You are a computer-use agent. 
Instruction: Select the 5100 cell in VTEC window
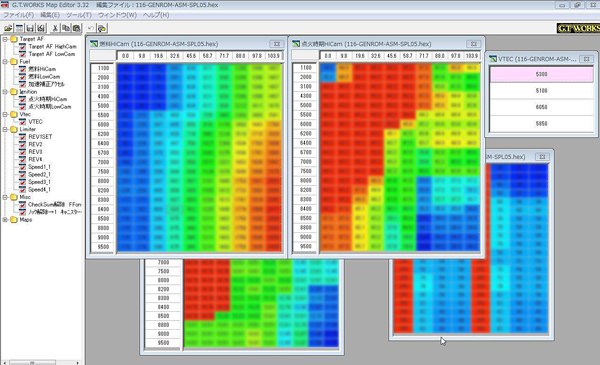click(x=541, y=91)
